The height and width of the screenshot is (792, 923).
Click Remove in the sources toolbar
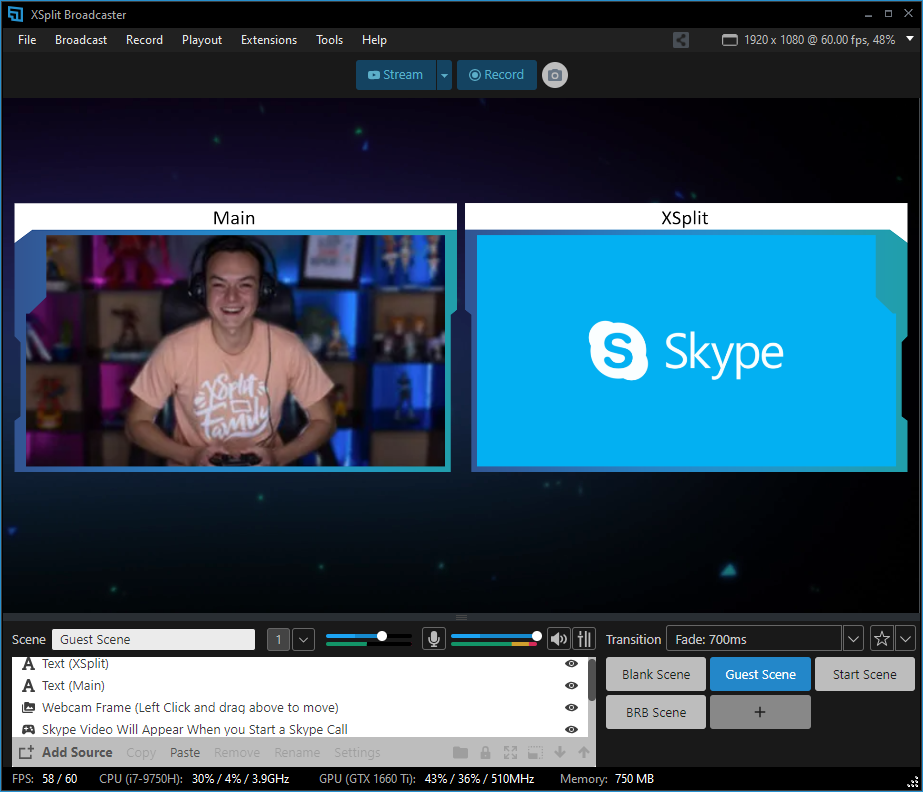click(237, 753)
